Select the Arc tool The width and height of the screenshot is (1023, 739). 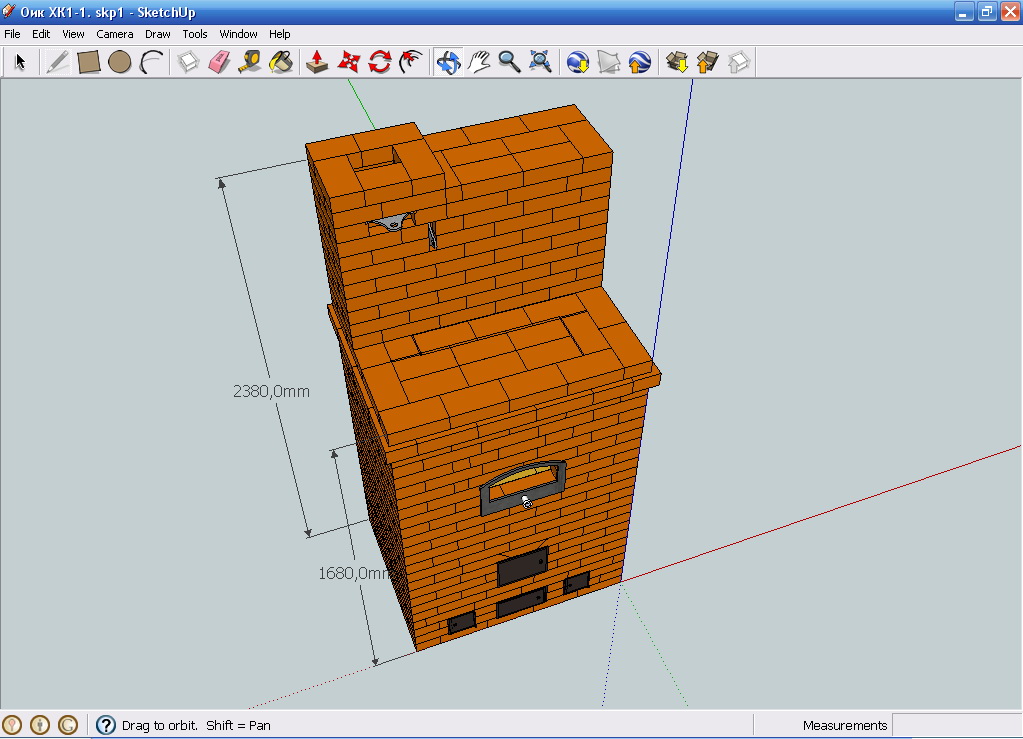click(x=151, y=63)
